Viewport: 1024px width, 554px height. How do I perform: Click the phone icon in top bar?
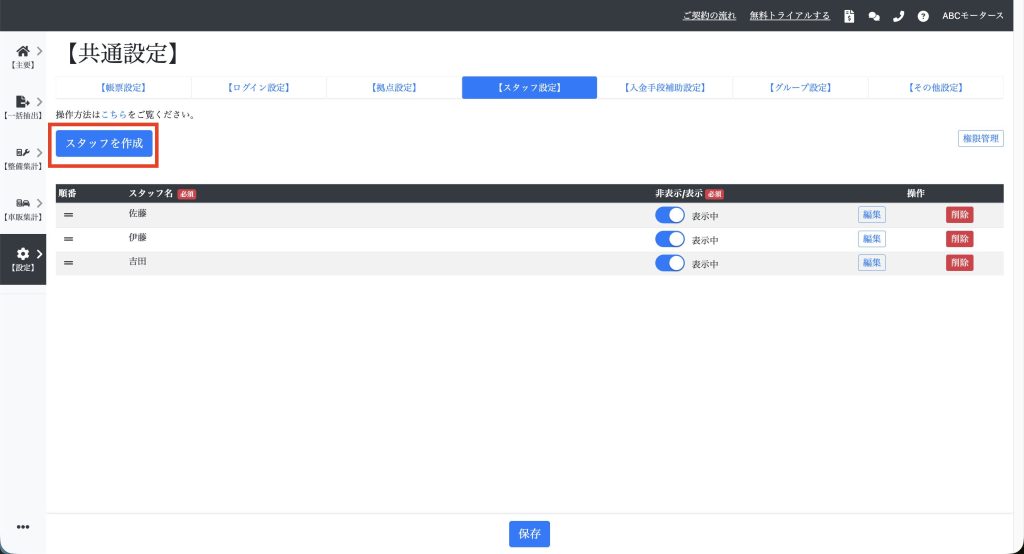coord(898,16)
